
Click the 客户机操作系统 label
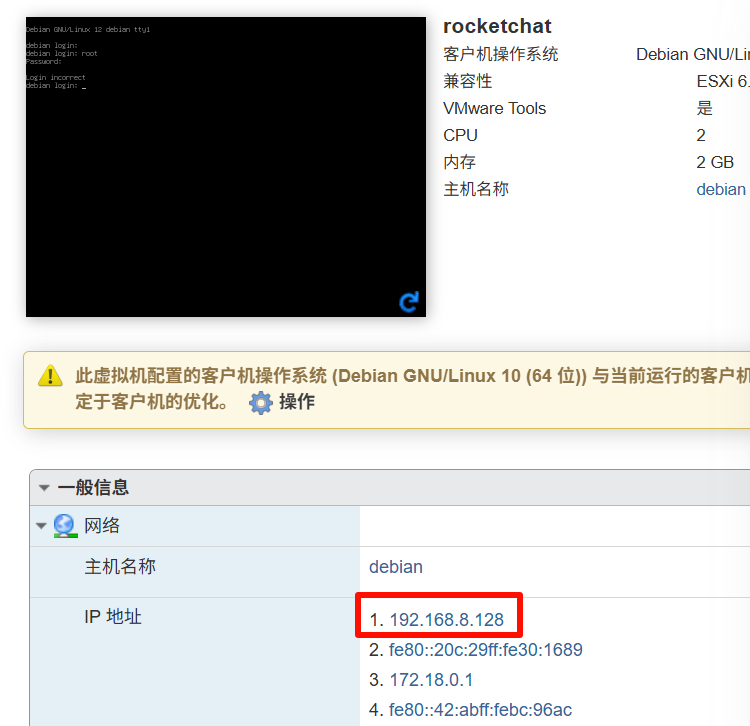click(500, 54)
